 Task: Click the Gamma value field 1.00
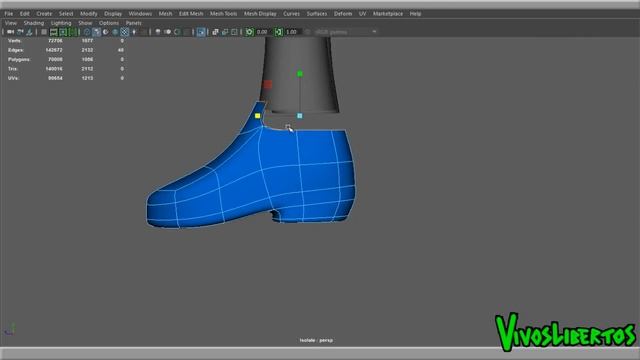(x=292, y=32)
